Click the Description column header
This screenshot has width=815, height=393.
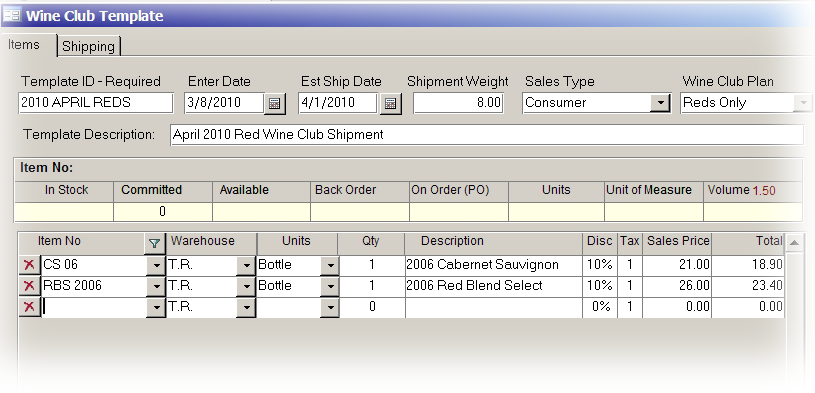click(x=452, y=241)
